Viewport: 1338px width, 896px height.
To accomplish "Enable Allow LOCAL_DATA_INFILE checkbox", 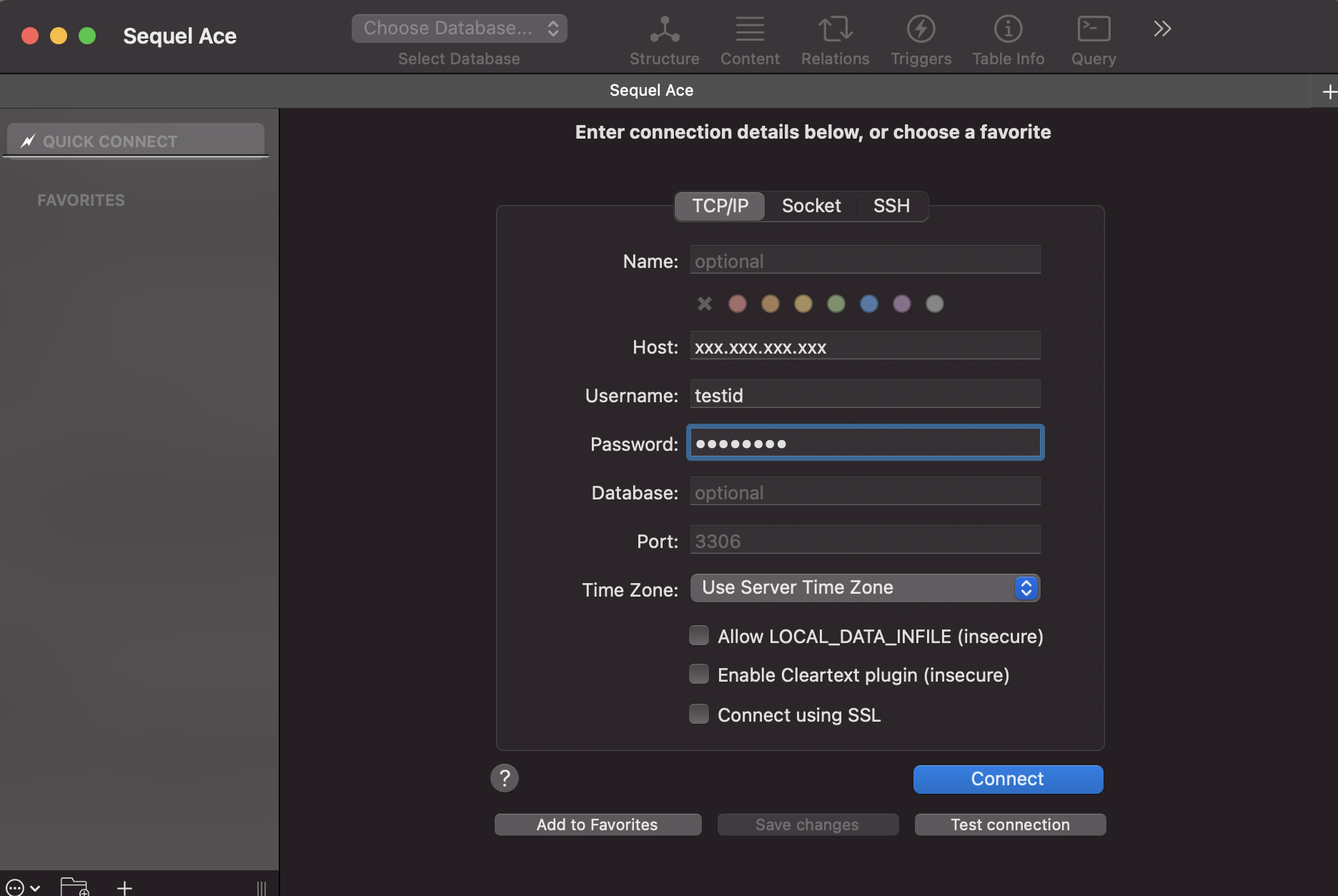I will tap(699, 635).
